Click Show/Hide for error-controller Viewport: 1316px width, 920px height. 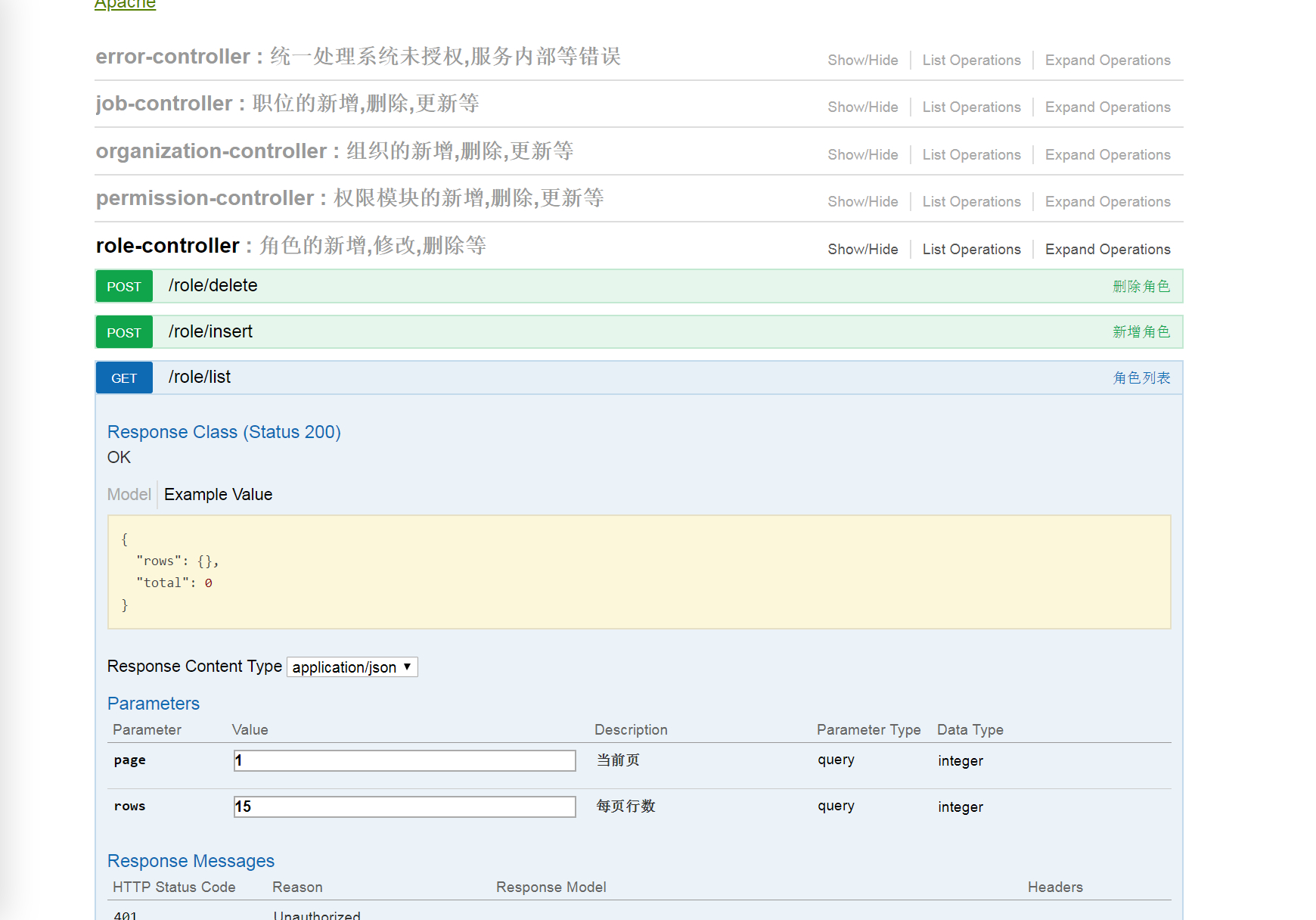(863, 61)
